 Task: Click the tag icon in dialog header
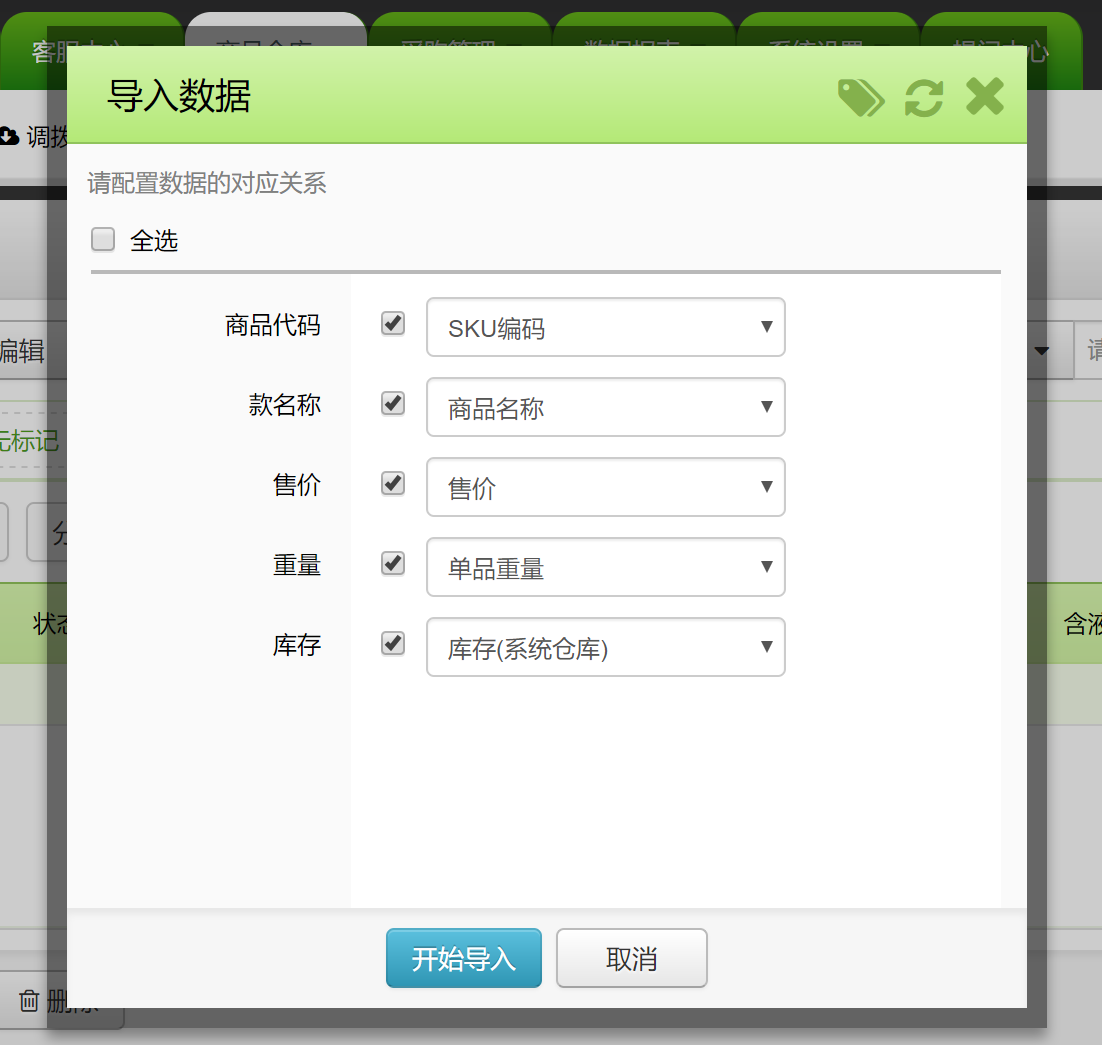coord(861,98)
